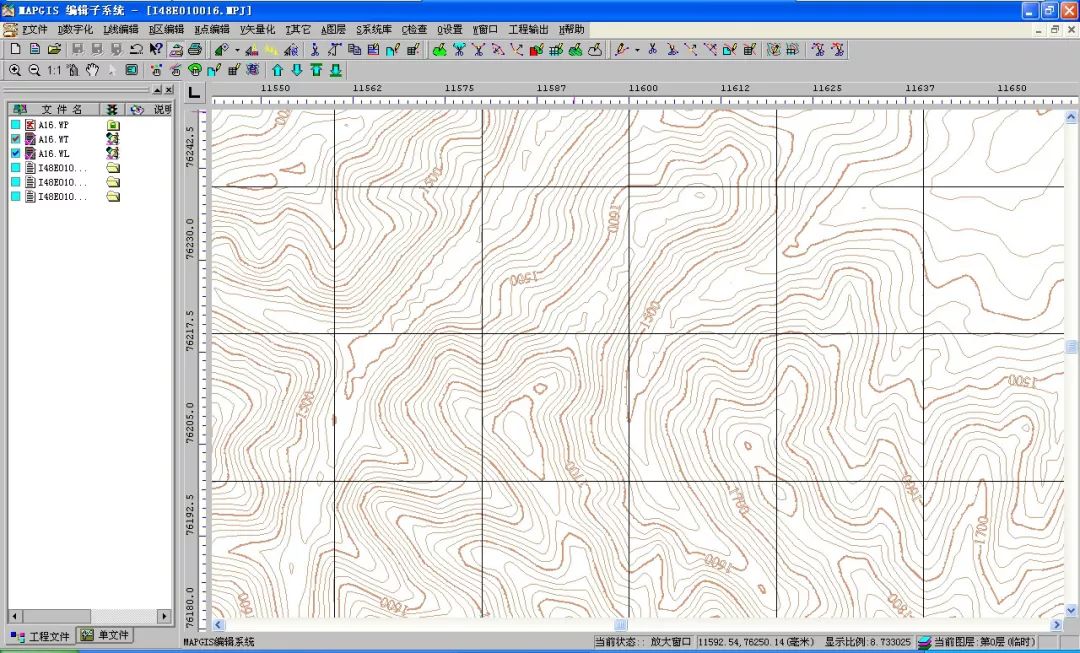The height and width of the screenshot is (653, 1080).
Task: Check the third I48E010... file checkbox
Action: [x=15, y=197]
